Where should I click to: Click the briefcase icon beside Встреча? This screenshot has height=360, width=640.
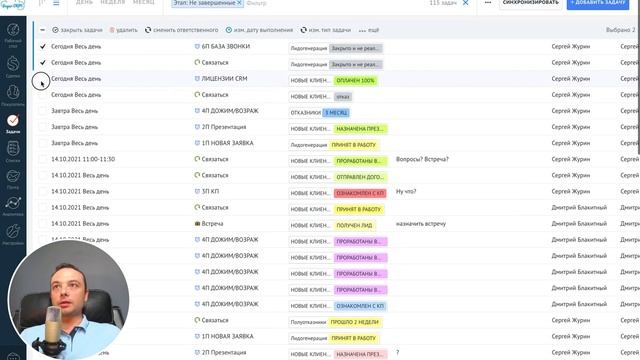[x=198, y=224]
